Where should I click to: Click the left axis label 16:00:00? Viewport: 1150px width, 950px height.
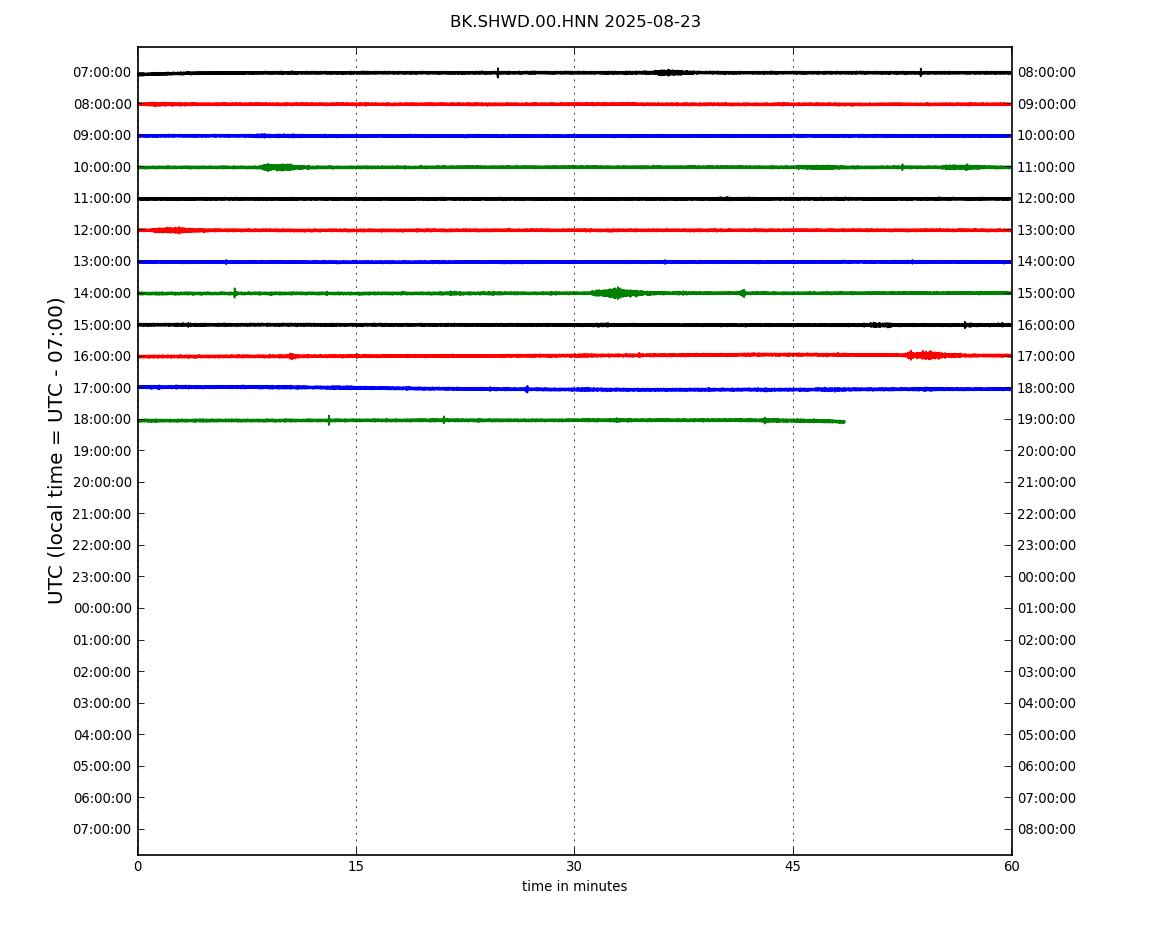[103, 357]
